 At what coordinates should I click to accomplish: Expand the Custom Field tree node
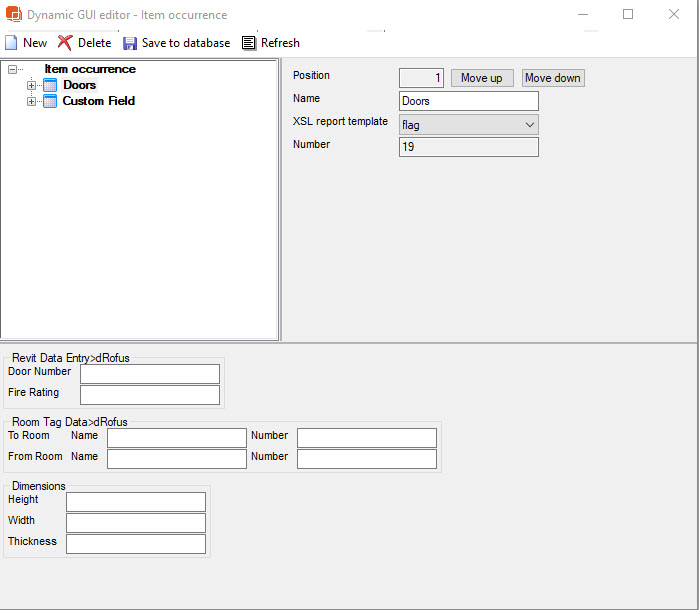(31, 101)
